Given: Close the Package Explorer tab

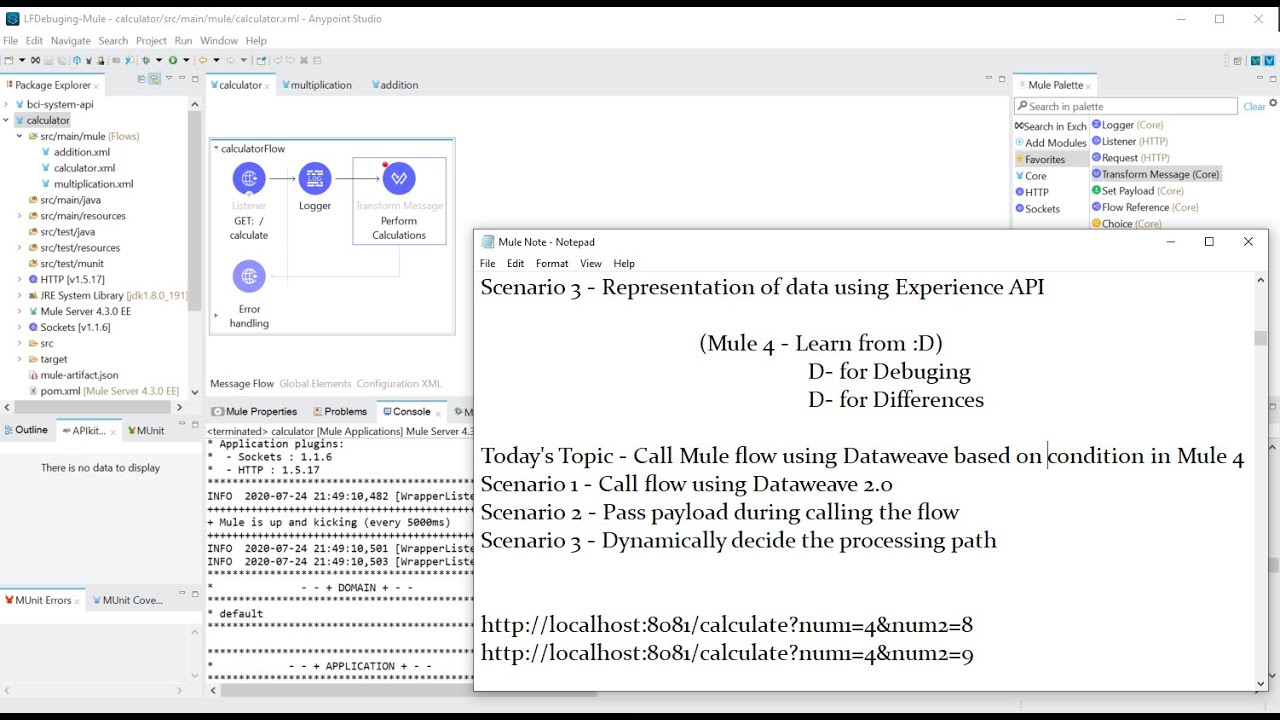Looking at the screenshot, I should click(96, 86).
